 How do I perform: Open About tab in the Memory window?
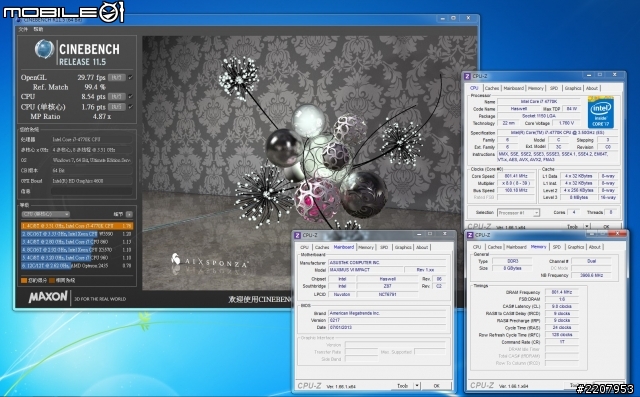[595, 247]
